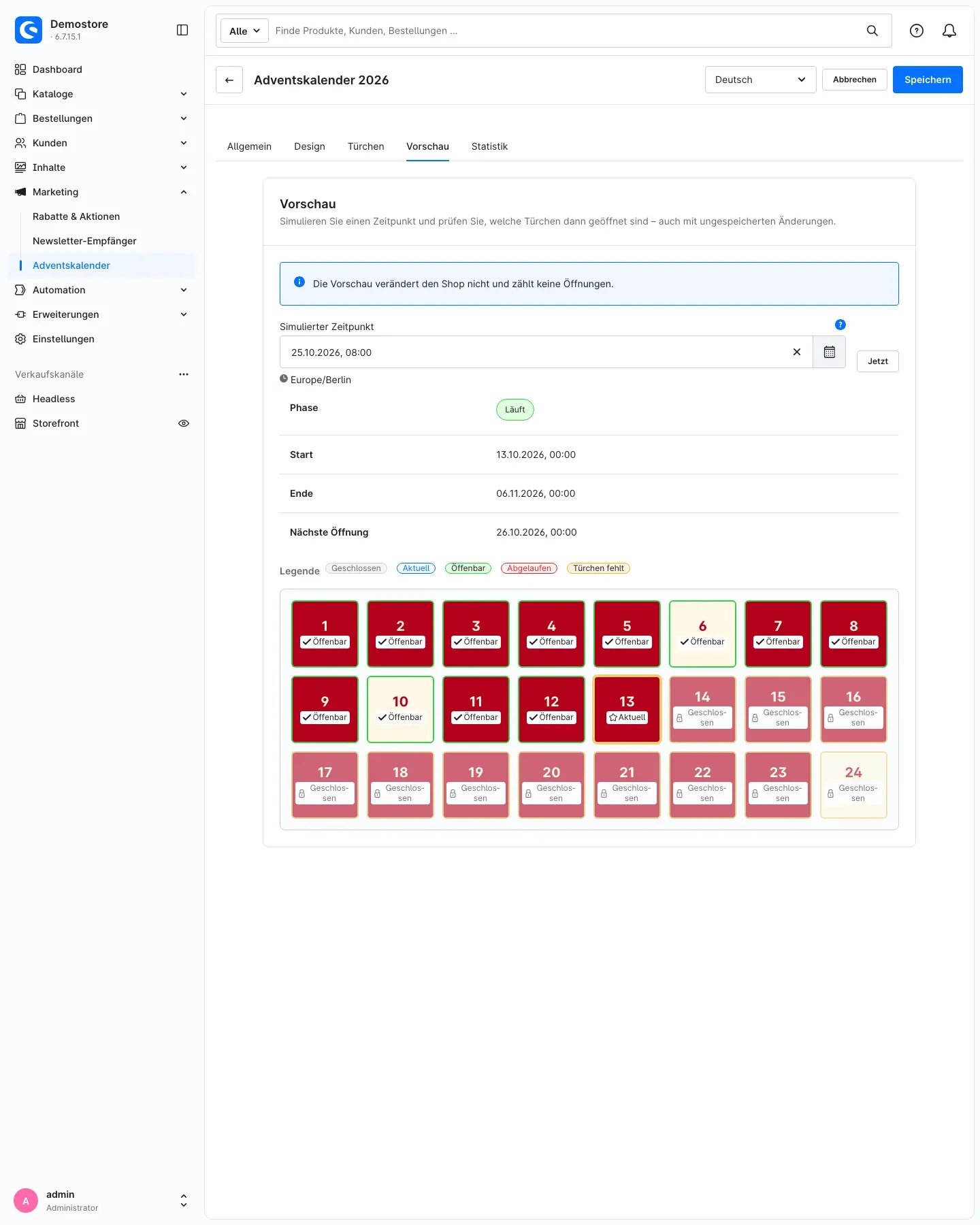The width and height of the screenshot is (980, 1225).
Task: Open the help circle icon
Action: tap(917, 31)
